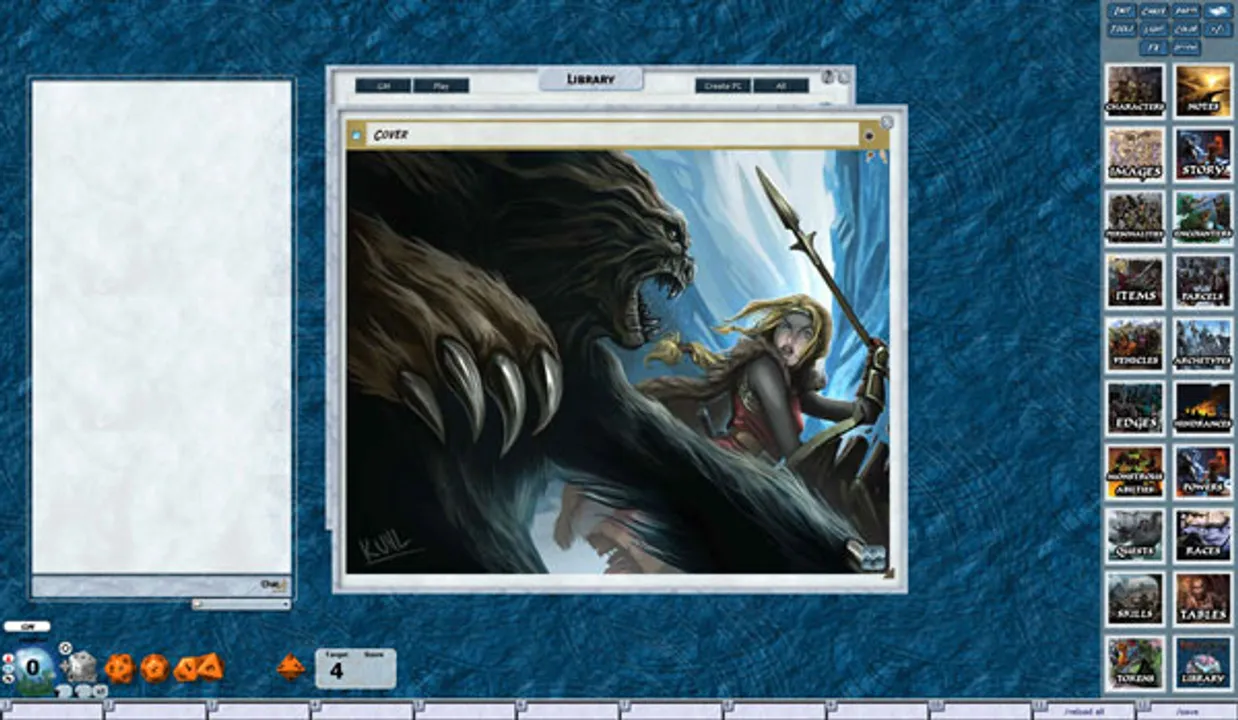Click the Save hotkey button
The height and width of the screenshot is (720, 1238).
[x=1186, y=711]
